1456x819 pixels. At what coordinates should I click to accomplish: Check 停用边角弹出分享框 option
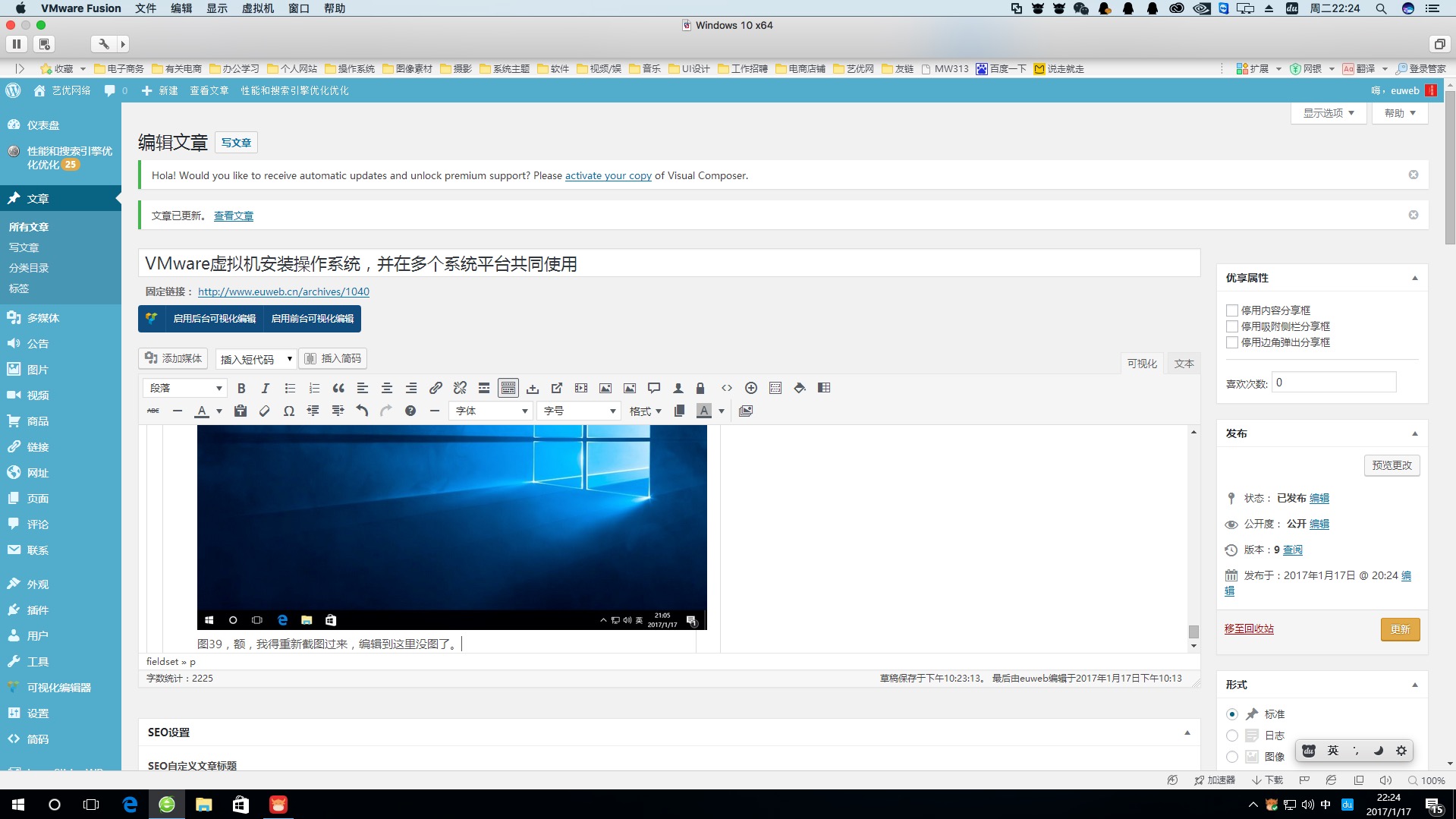[1232, 342]
